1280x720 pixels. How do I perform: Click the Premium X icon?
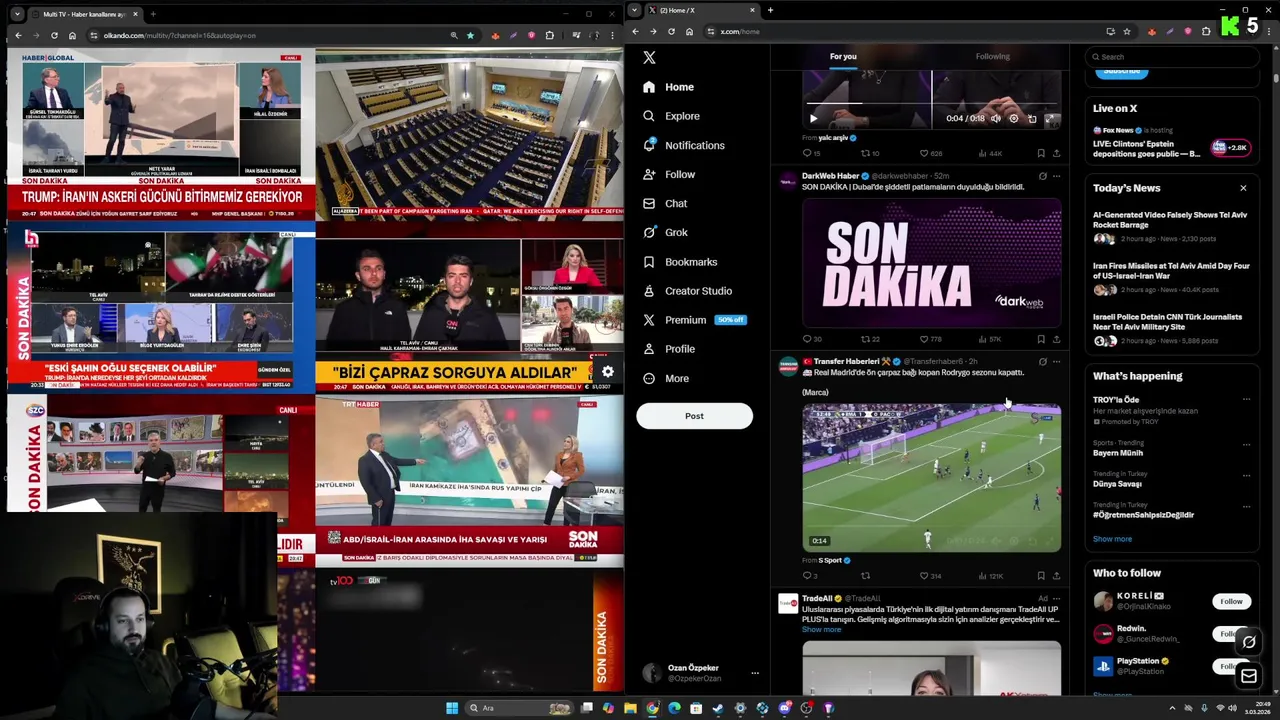tap(649, 320)
